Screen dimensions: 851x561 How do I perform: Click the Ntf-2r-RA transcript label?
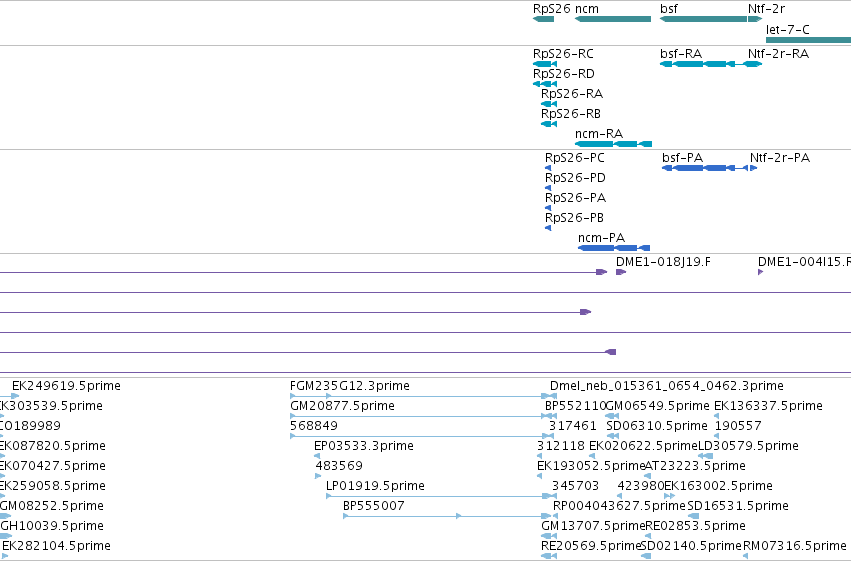tap(778, 54)
